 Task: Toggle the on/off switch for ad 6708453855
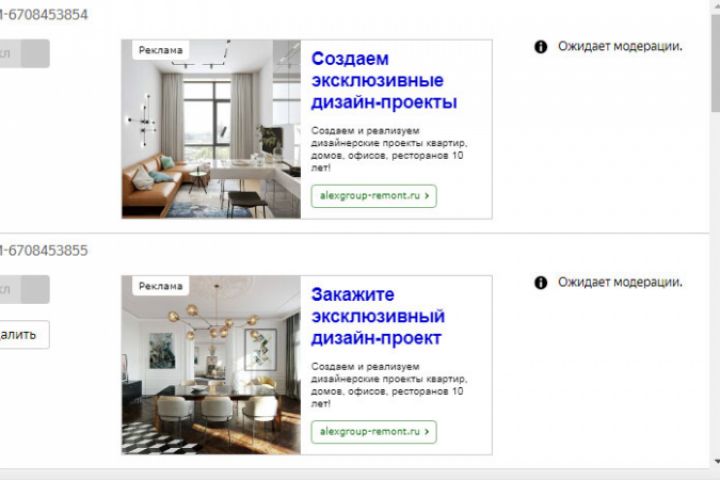24,289
